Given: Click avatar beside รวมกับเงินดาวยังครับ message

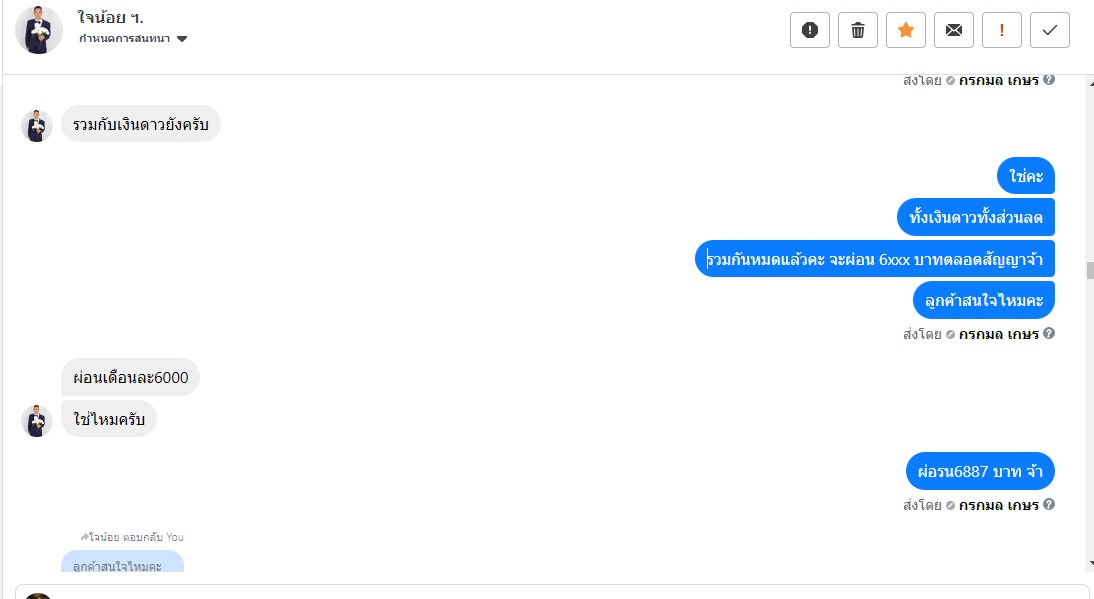Looking at the screenshot, I should tap(37, 126).
